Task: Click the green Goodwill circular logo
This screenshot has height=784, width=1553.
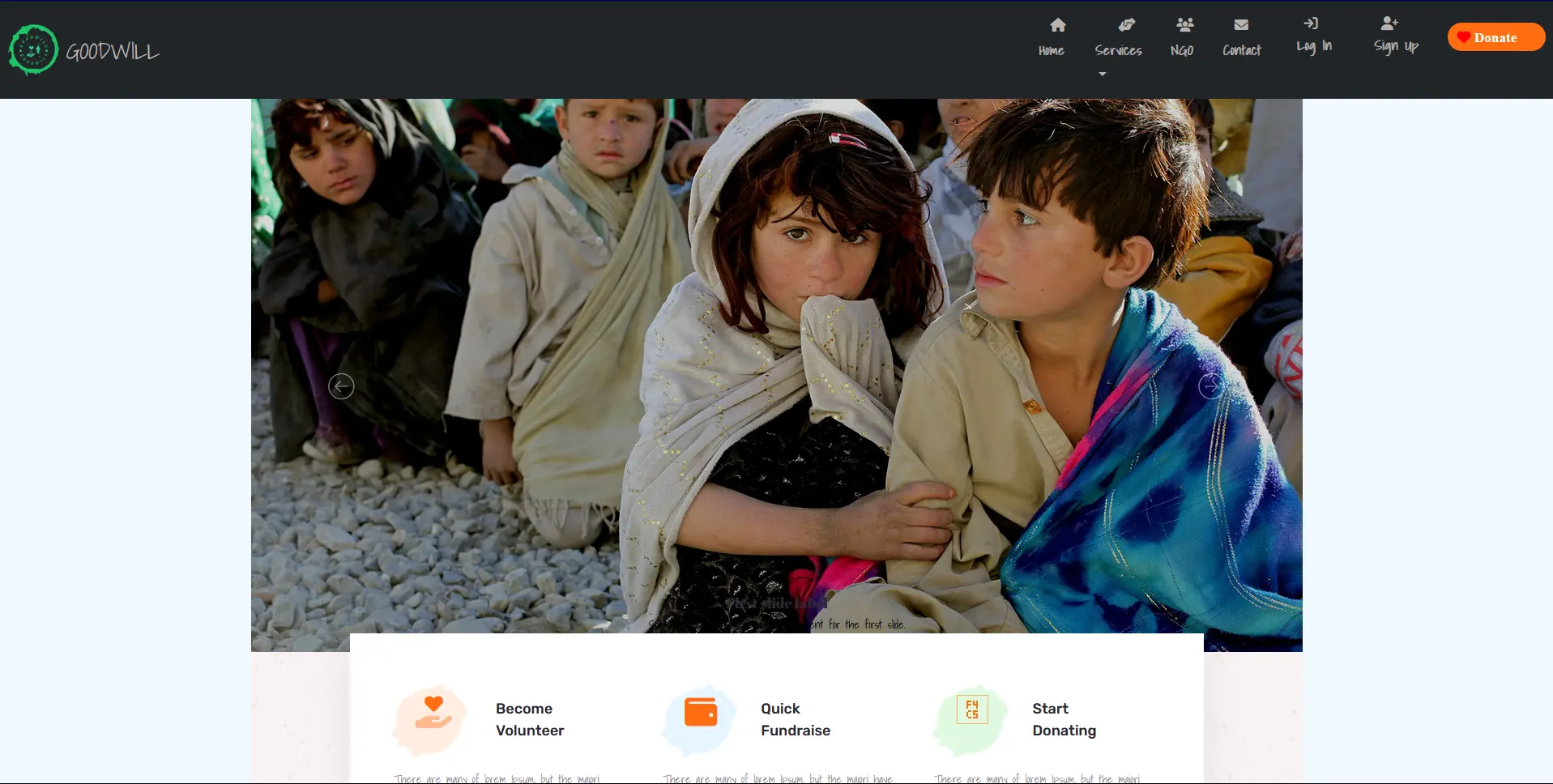Action: coord(33,50)
